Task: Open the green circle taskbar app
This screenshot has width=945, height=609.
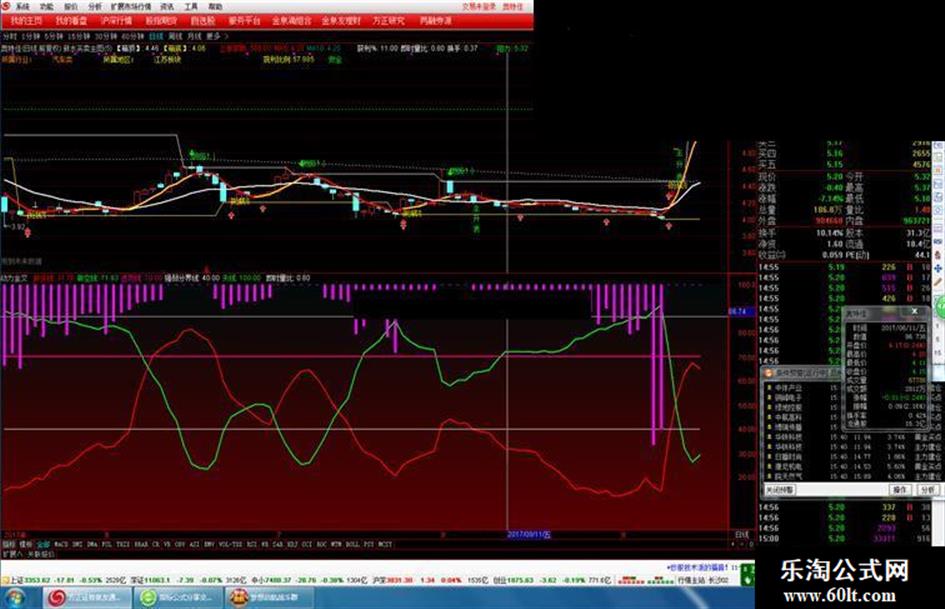Action: pyautogui.click(x=178, y=598)
